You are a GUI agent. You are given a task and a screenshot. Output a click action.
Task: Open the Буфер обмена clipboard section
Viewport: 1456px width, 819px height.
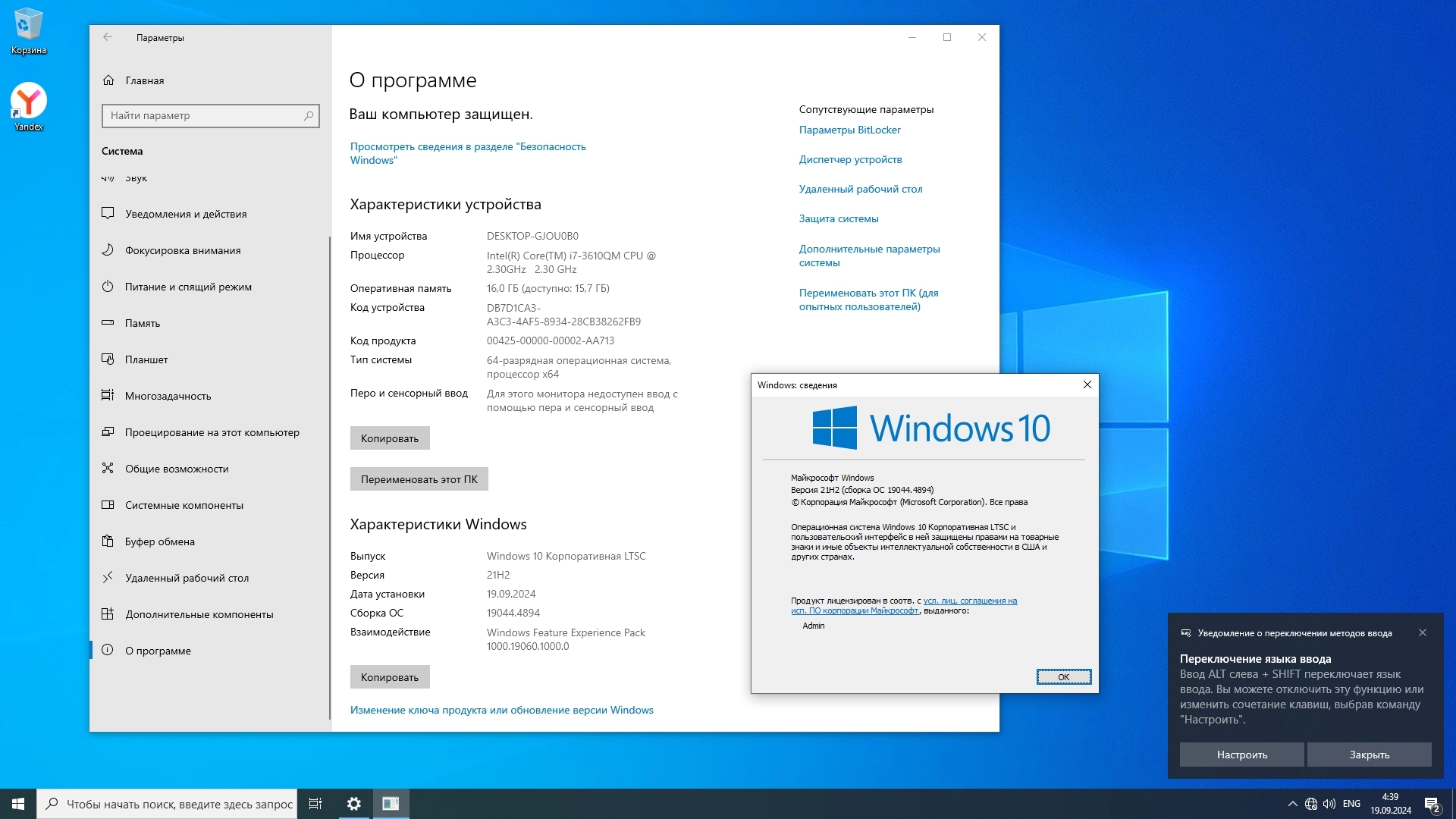point(159,541)
